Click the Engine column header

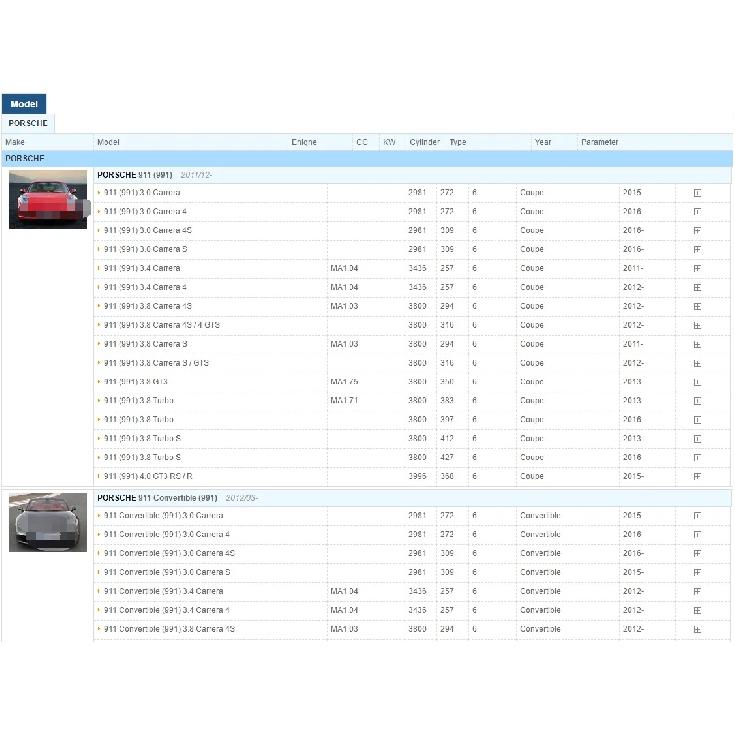pyautogui.click(x=304, y=142)
